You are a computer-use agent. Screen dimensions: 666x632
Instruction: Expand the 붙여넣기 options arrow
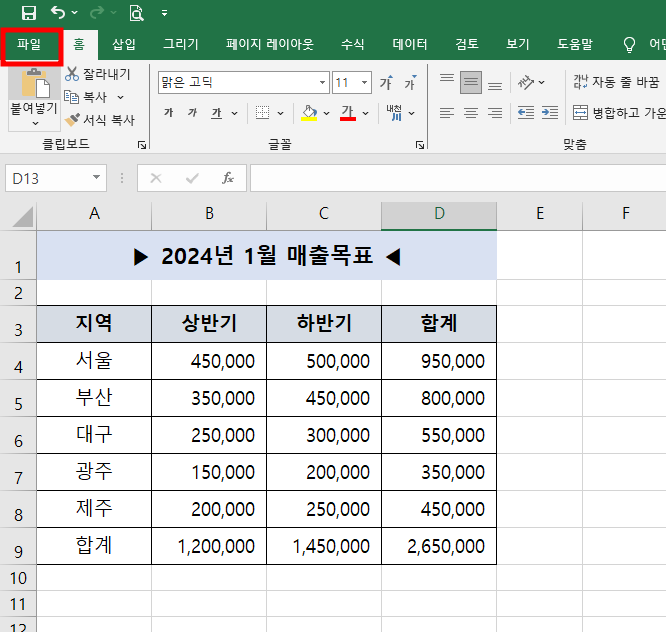35,123
